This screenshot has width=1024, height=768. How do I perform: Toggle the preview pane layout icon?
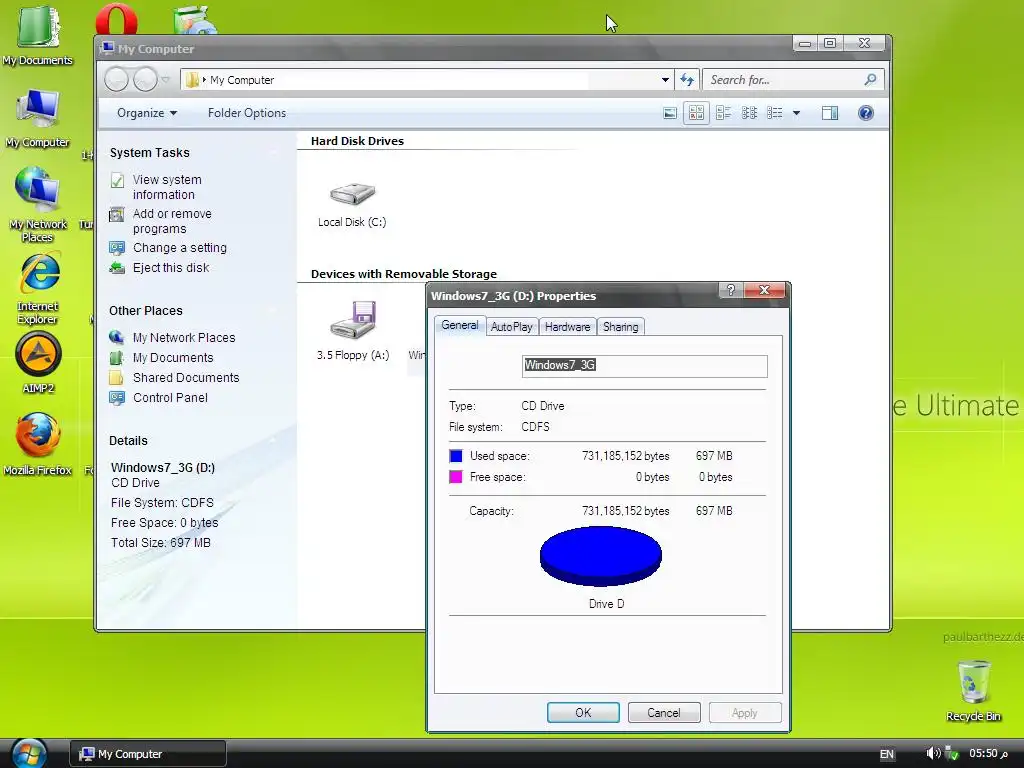point(829,113)
